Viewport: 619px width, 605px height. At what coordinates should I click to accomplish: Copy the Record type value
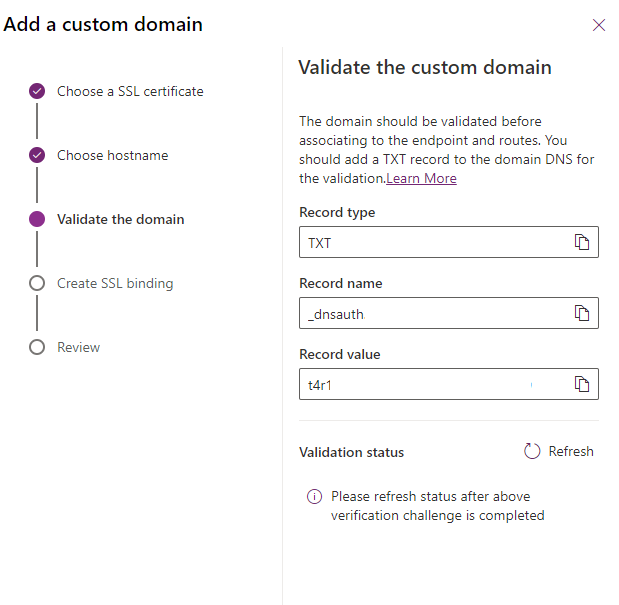(582, 242)
